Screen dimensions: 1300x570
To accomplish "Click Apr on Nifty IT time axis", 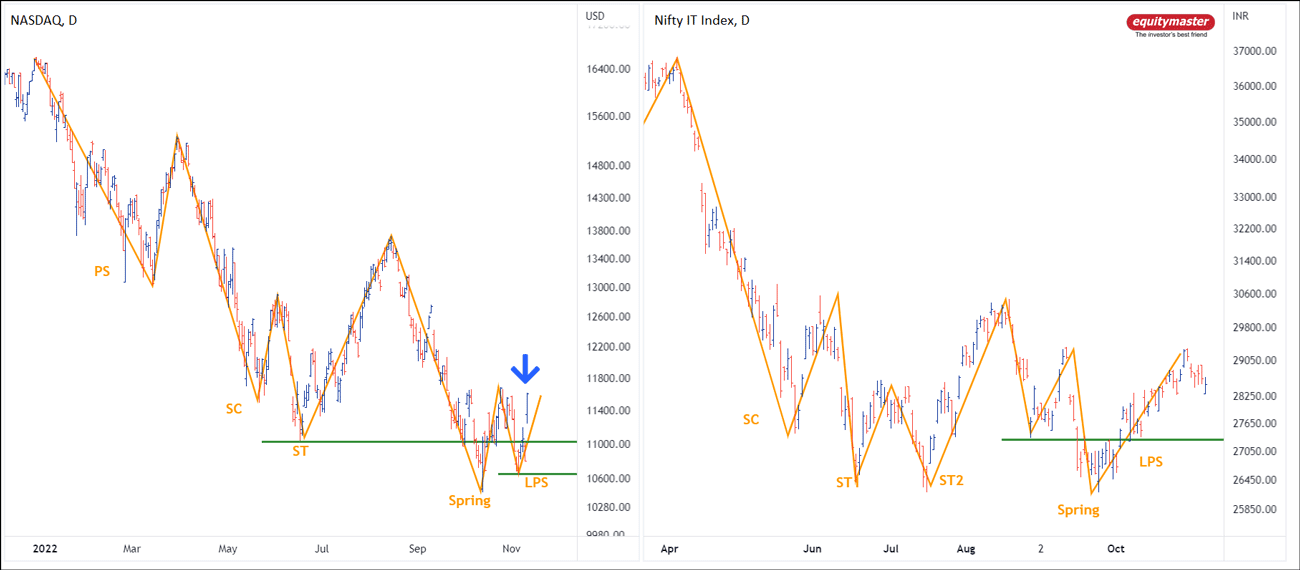I will coord(670,549).
